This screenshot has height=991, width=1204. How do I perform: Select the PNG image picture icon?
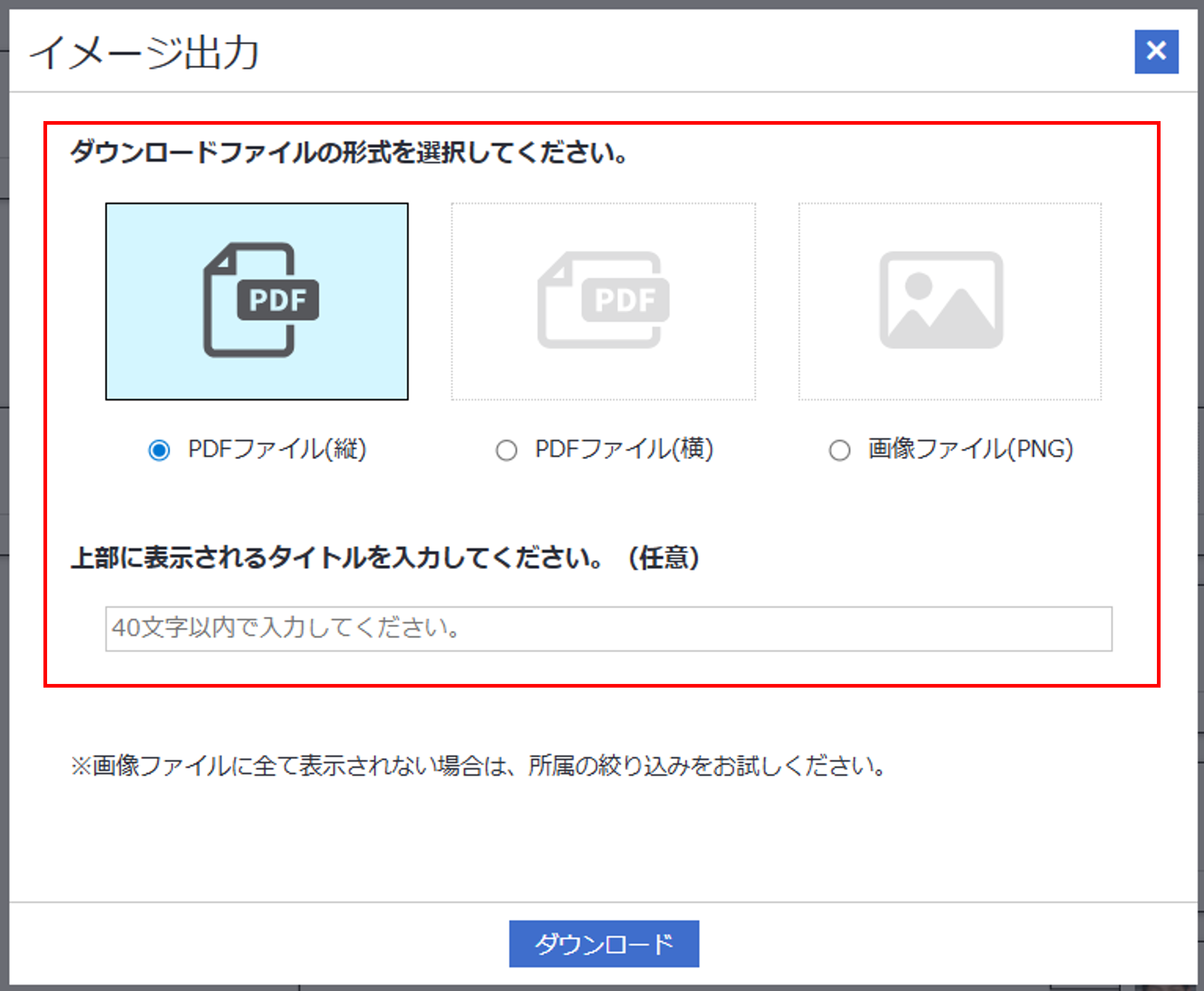[941, 300]
